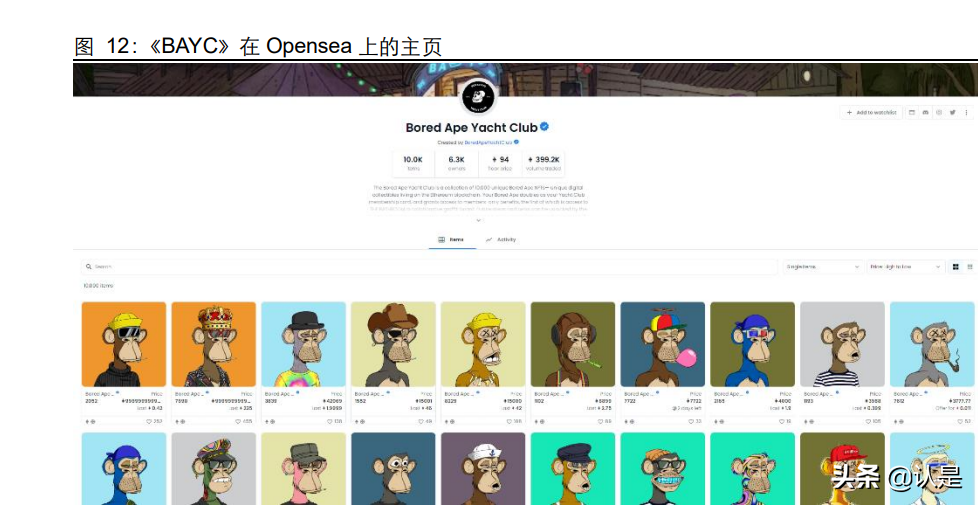The image size is (978, 506).
Task: Favorite the heart on ape 3838
Action: click(329, 422)
